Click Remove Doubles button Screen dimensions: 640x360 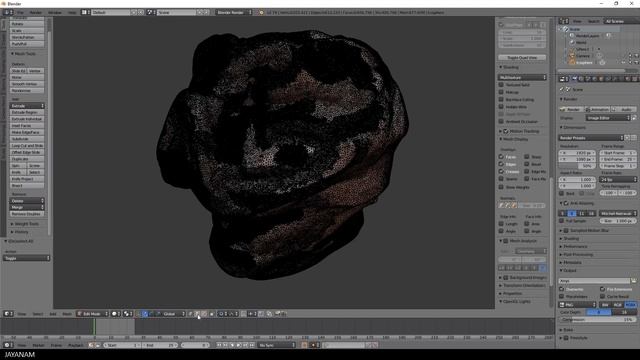pyautogui.click(x=27, y=214)
